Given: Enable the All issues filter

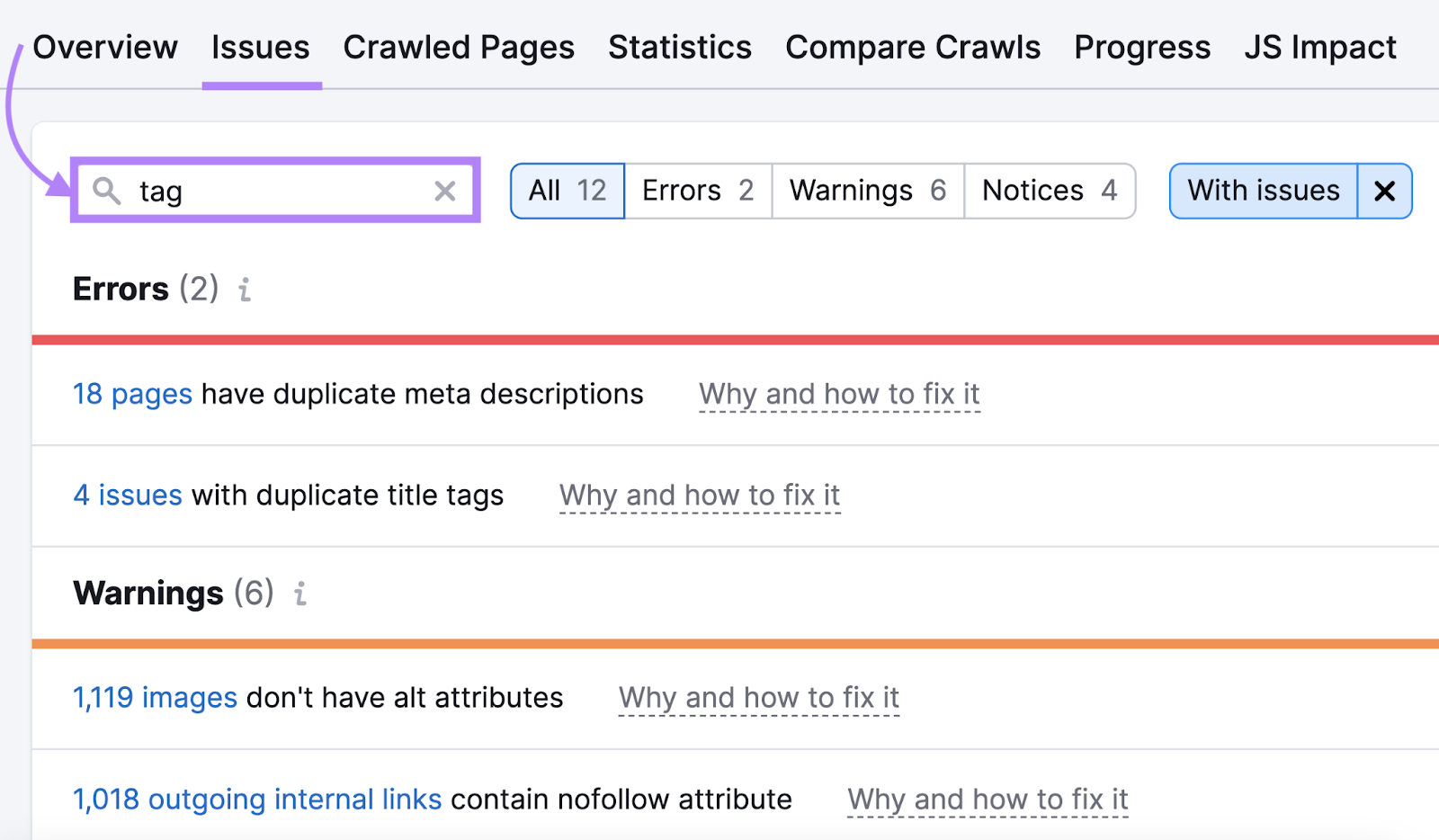Looking at the screenshot, I should [x=567, y=191].
